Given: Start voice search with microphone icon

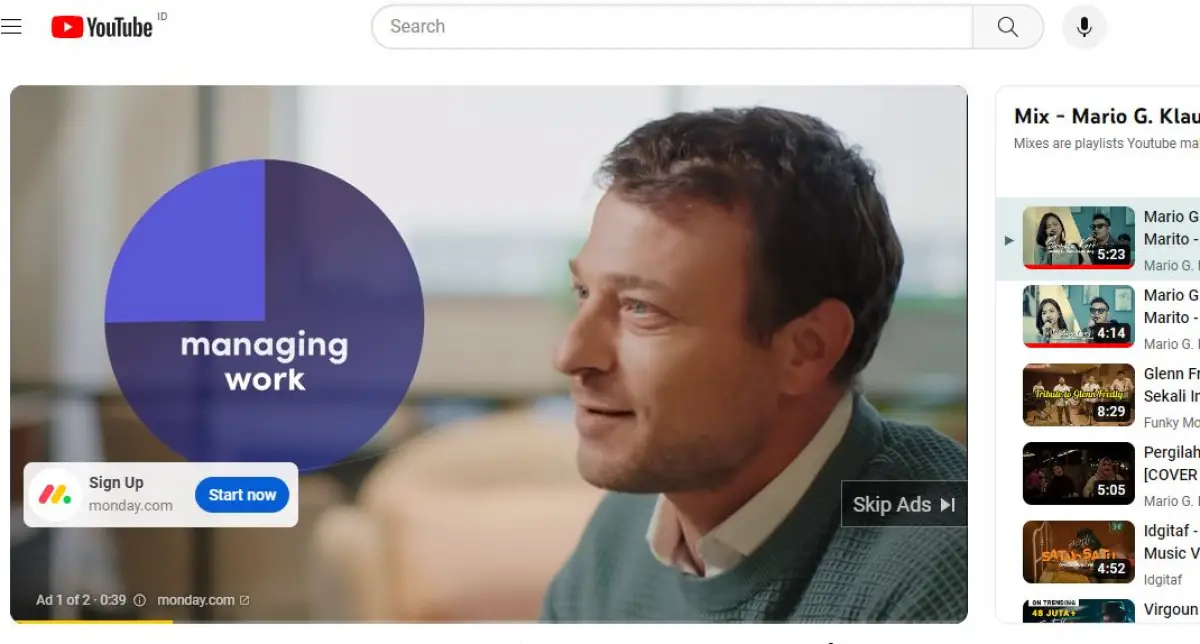Looking at the screenshot, I should pyautogui.click(x=1084, y=27).
